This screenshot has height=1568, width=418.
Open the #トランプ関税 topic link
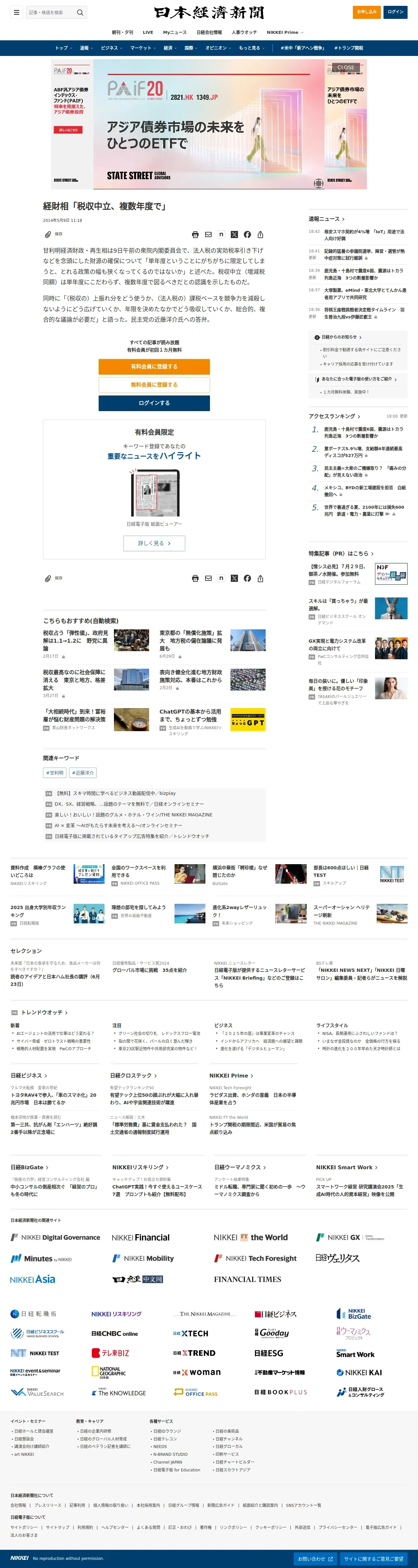pyautogui.click(x=349, y=48)
